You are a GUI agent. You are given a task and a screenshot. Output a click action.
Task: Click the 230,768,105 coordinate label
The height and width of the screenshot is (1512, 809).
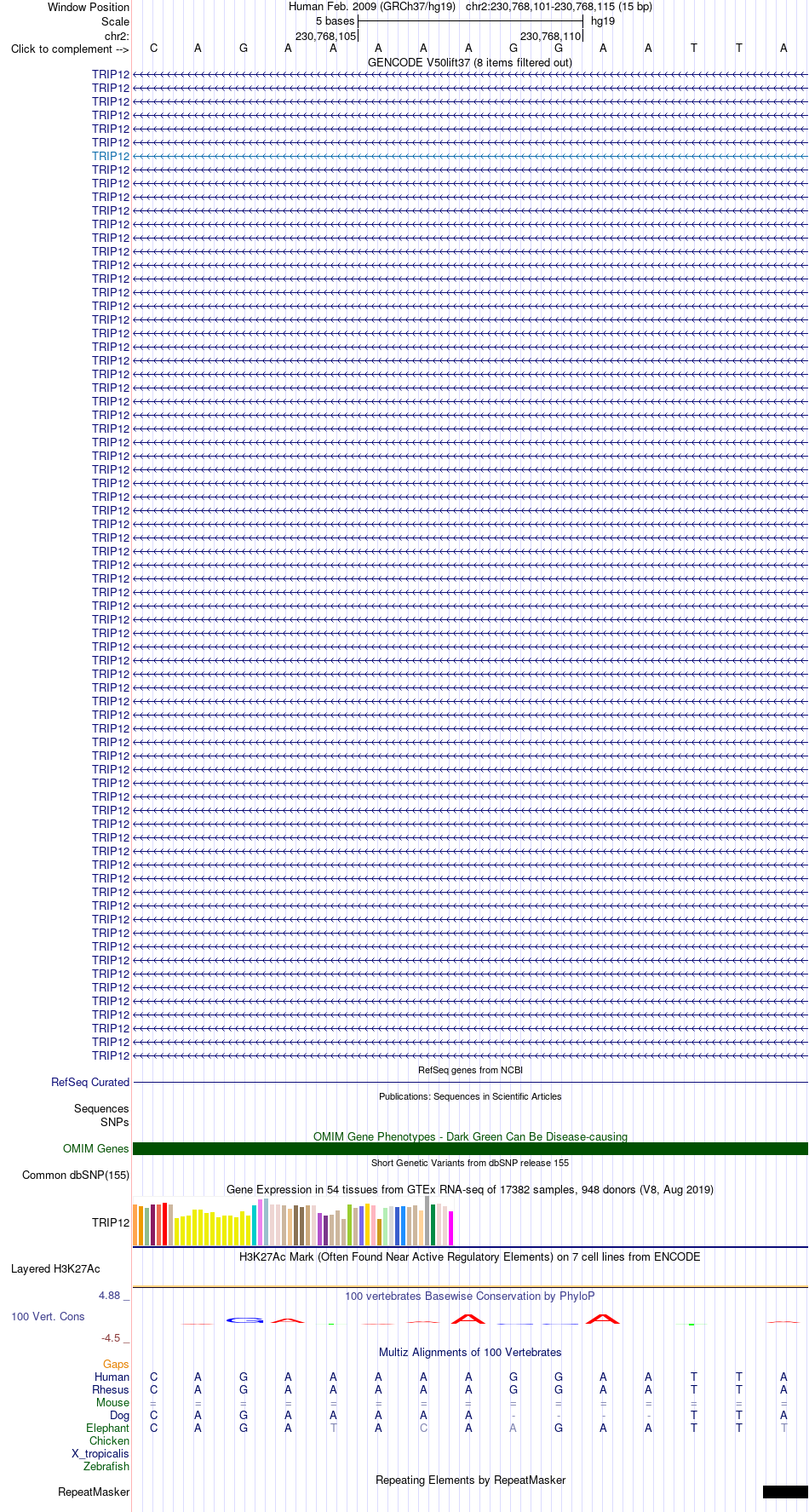tap(325, 37)
